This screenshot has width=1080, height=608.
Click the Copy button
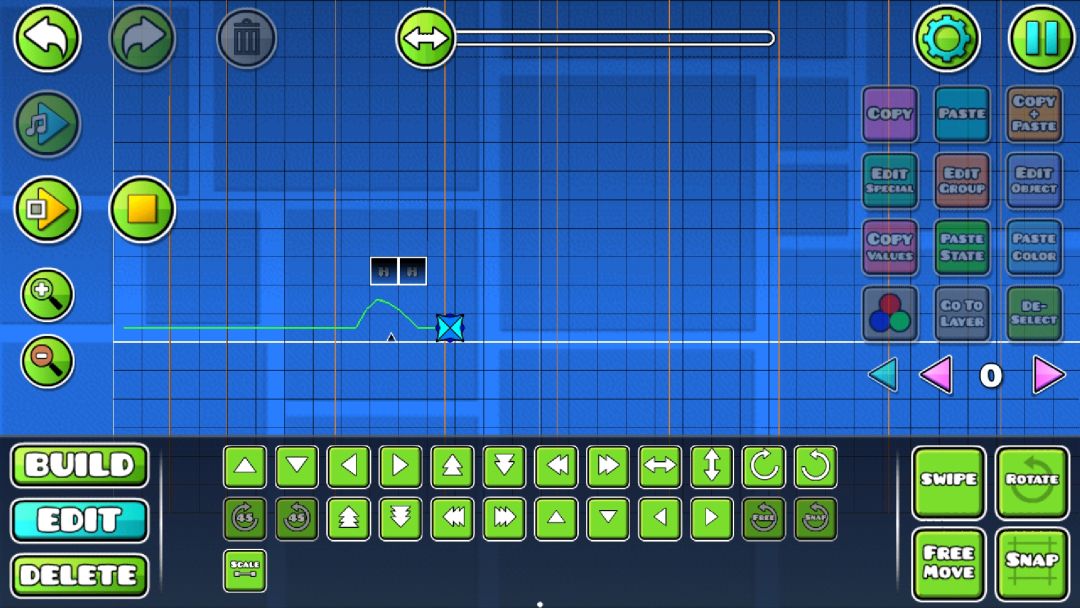tap(890, 114)
